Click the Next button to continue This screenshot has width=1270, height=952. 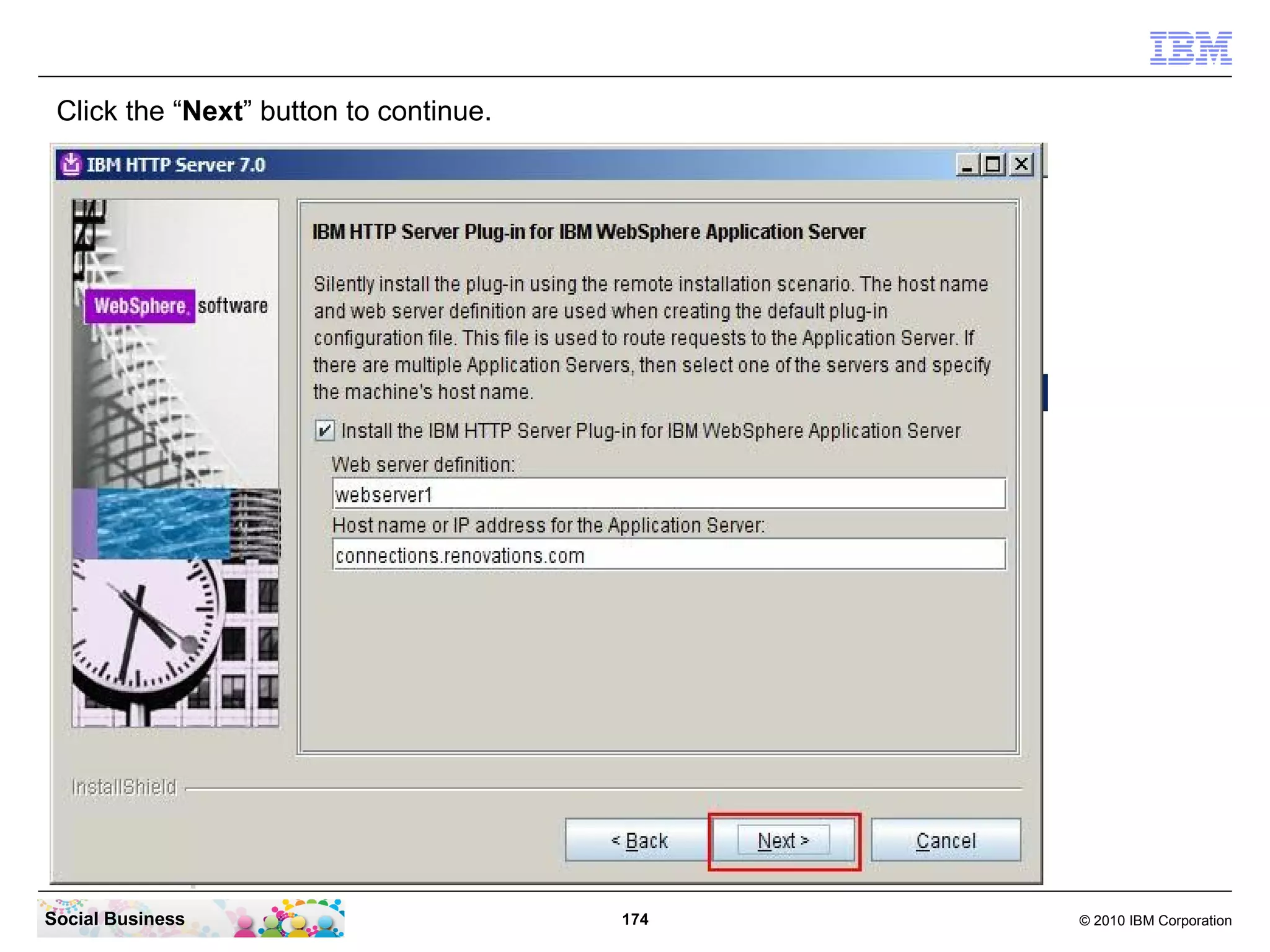(784, 840)
